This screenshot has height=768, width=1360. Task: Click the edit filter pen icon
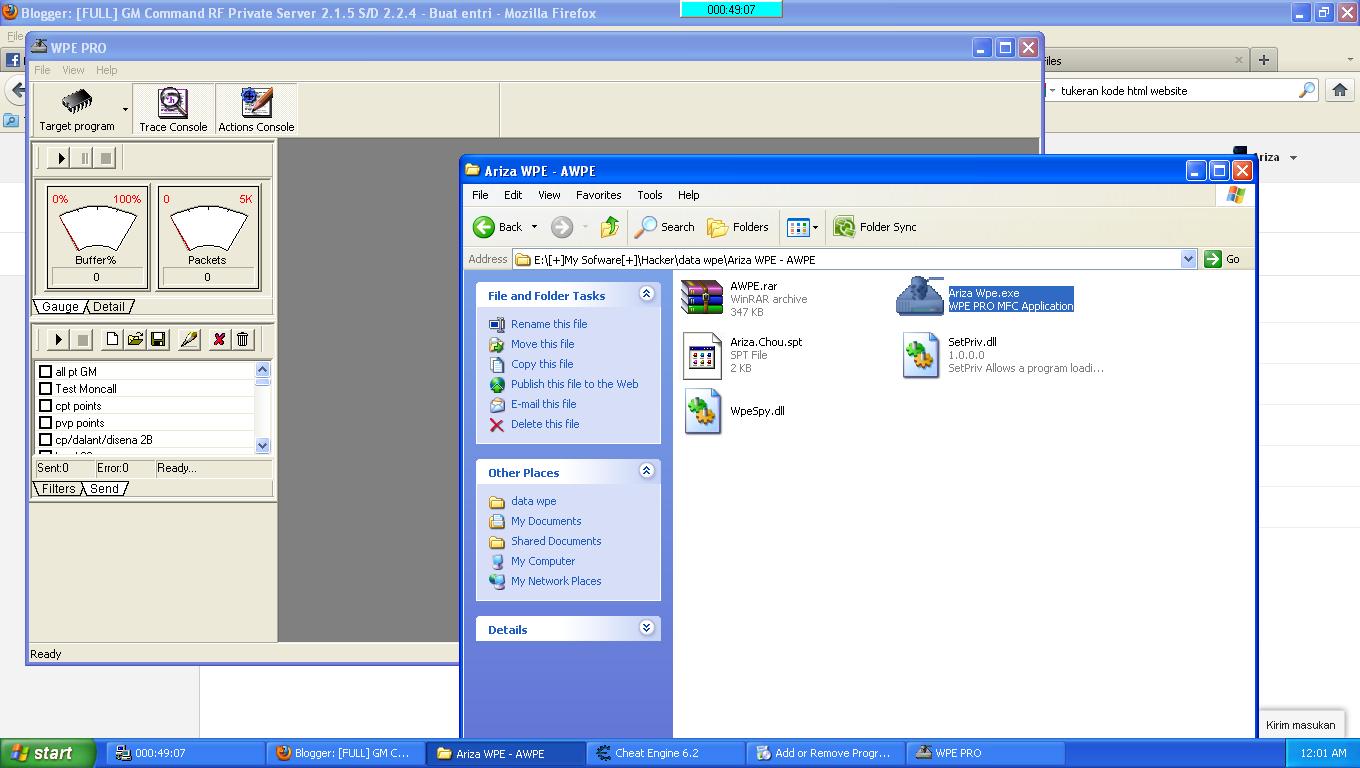[190, 339]
